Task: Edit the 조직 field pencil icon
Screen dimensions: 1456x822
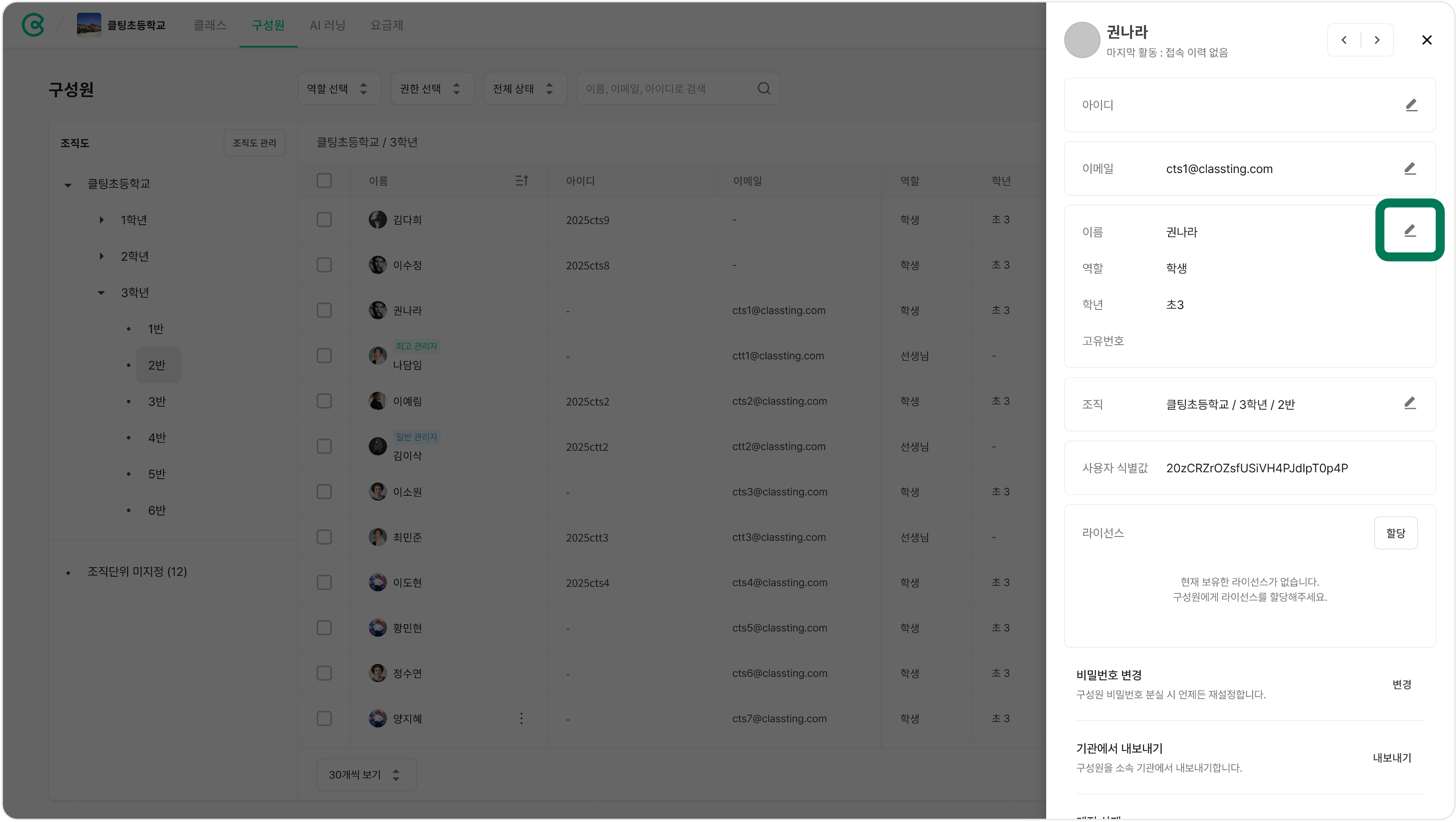Action: tap(1410, 403)
